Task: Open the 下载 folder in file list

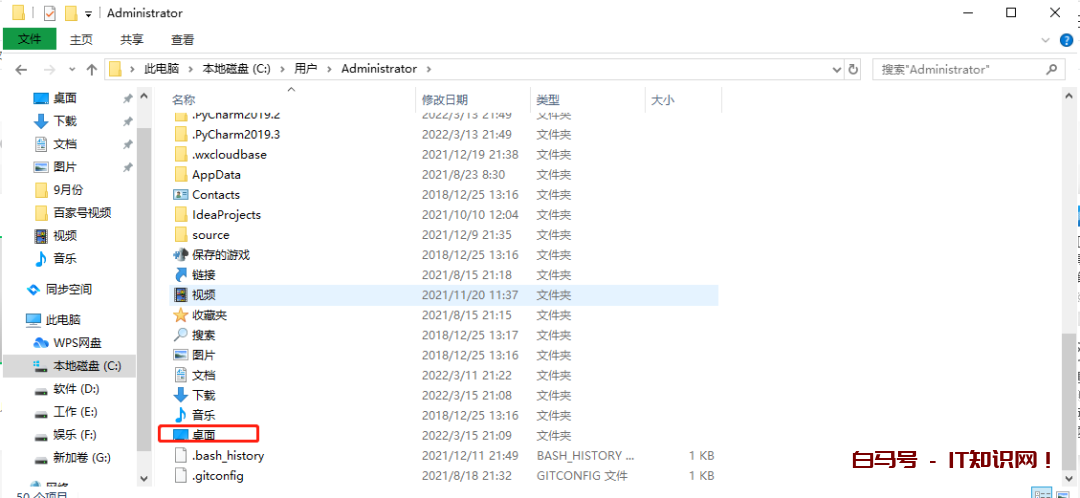Action: coord(202,395)
